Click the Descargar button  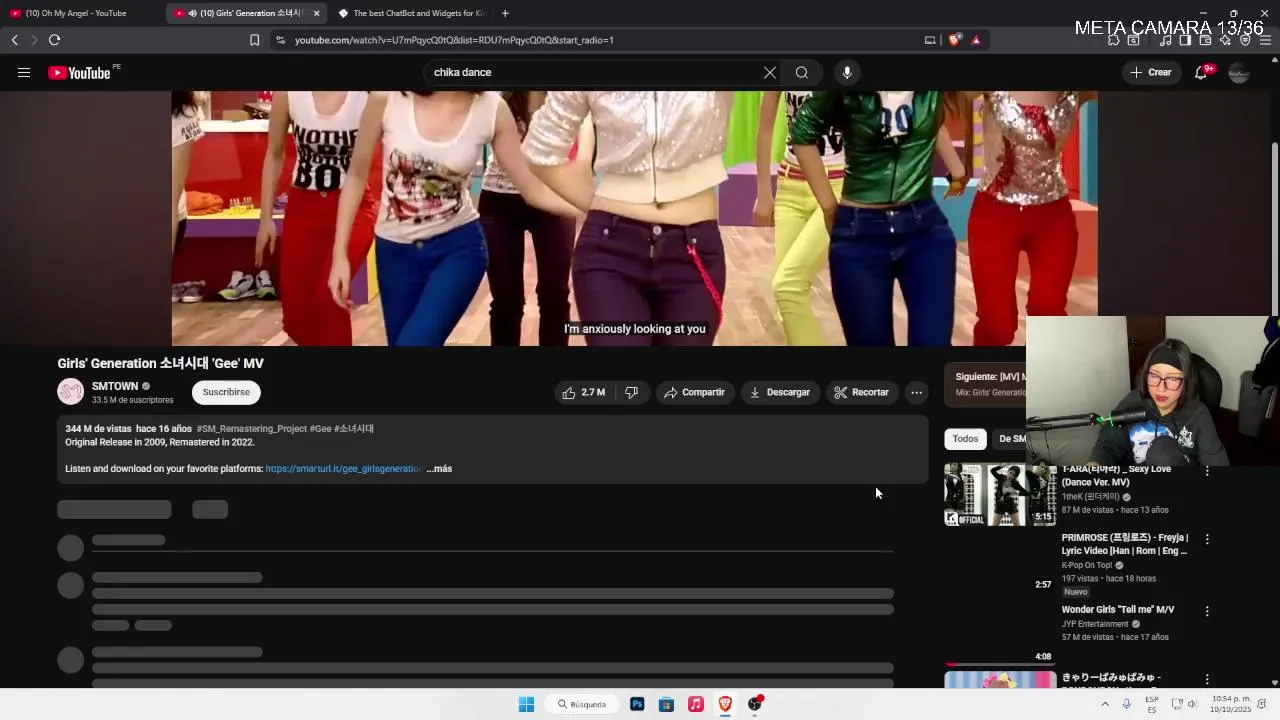(780, 392)
